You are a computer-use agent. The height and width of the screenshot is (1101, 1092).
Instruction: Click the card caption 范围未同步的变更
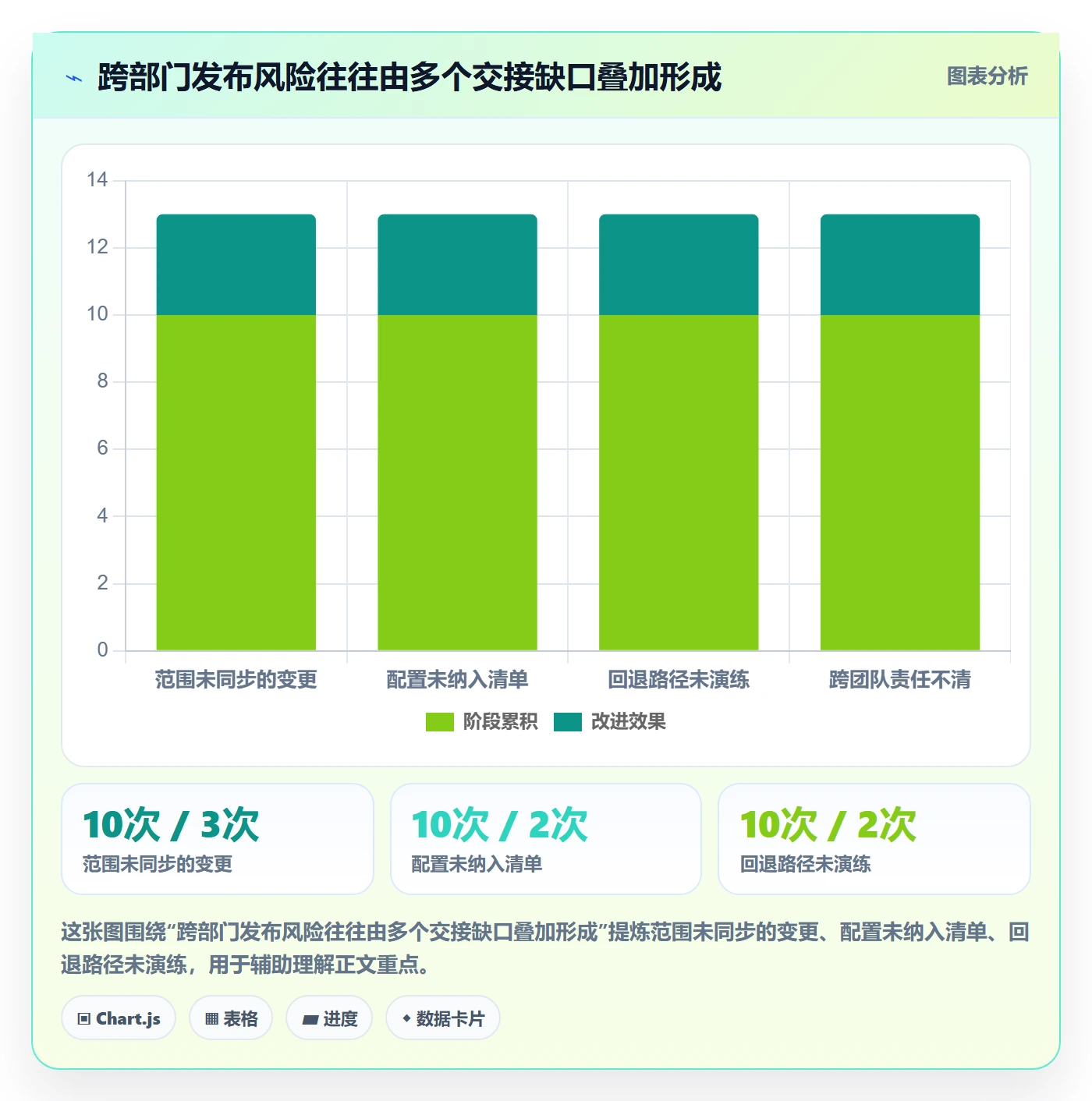tap(158, 864)
